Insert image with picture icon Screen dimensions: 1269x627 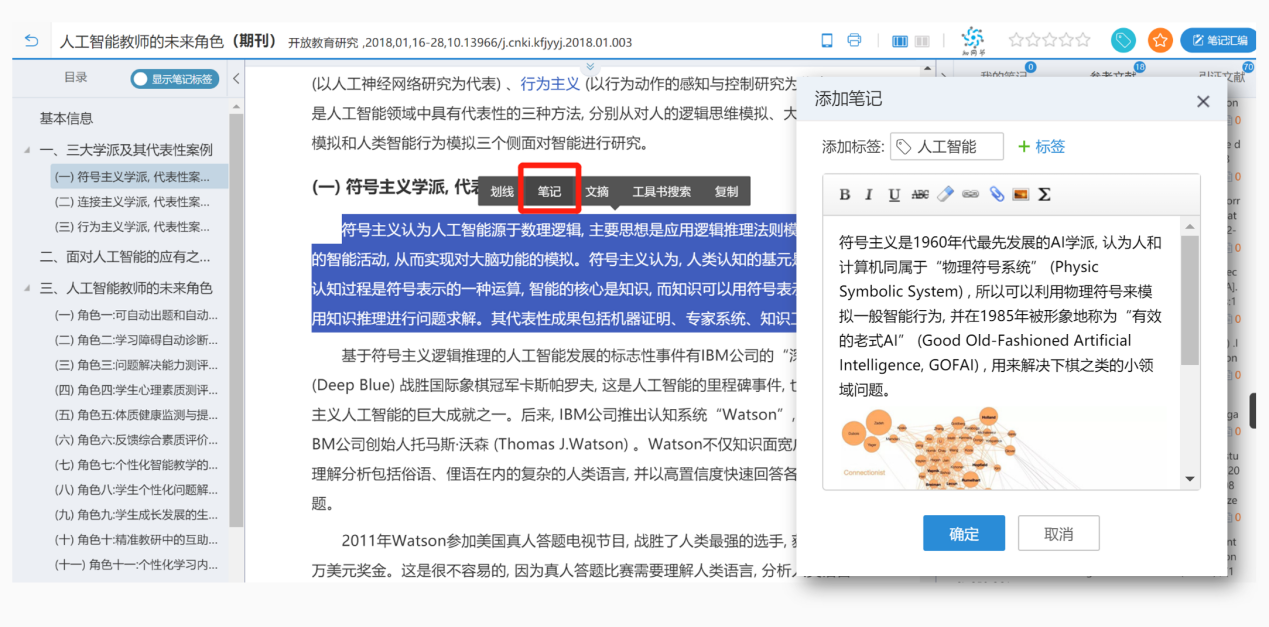coord(1020,195)
